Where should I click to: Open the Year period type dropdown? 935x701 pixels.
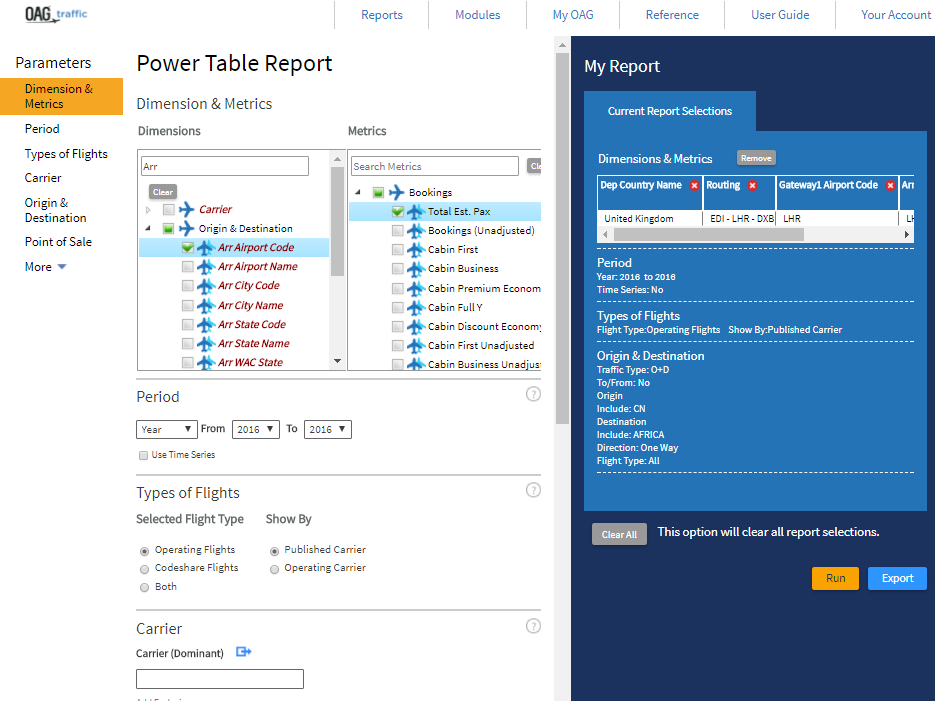coord(167,429)
